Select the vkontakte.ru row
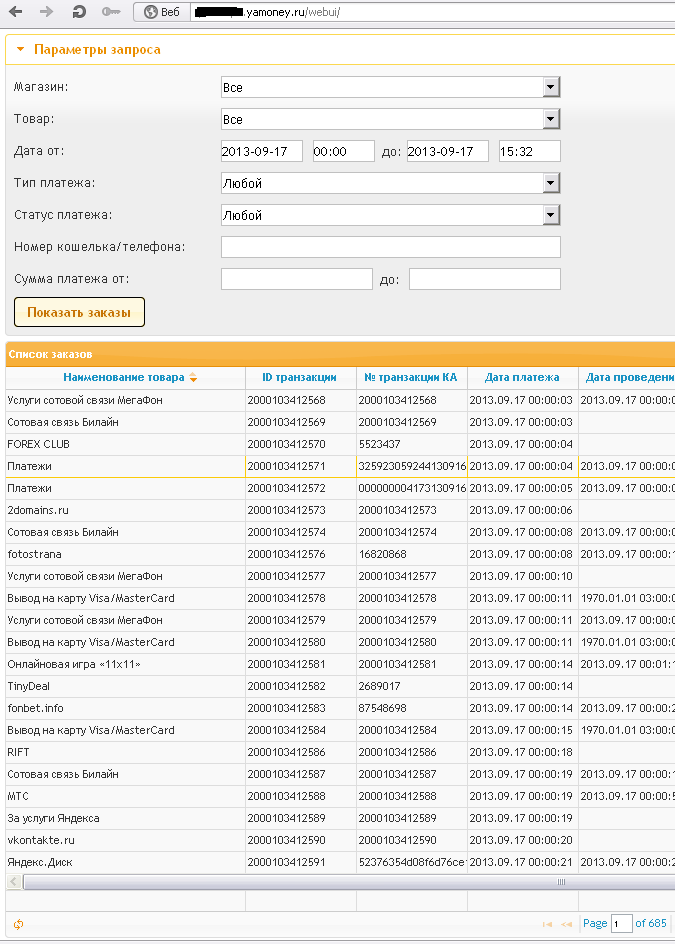 pos(340,840)
